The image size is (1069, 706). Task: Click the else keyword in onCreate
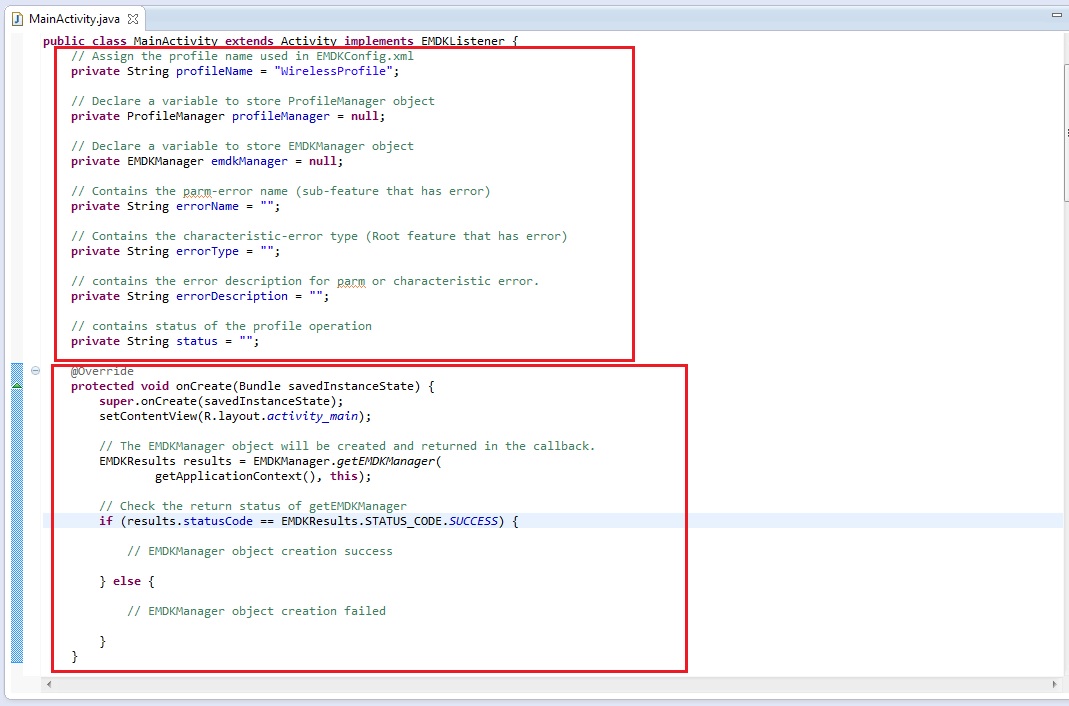click(125, 581)
